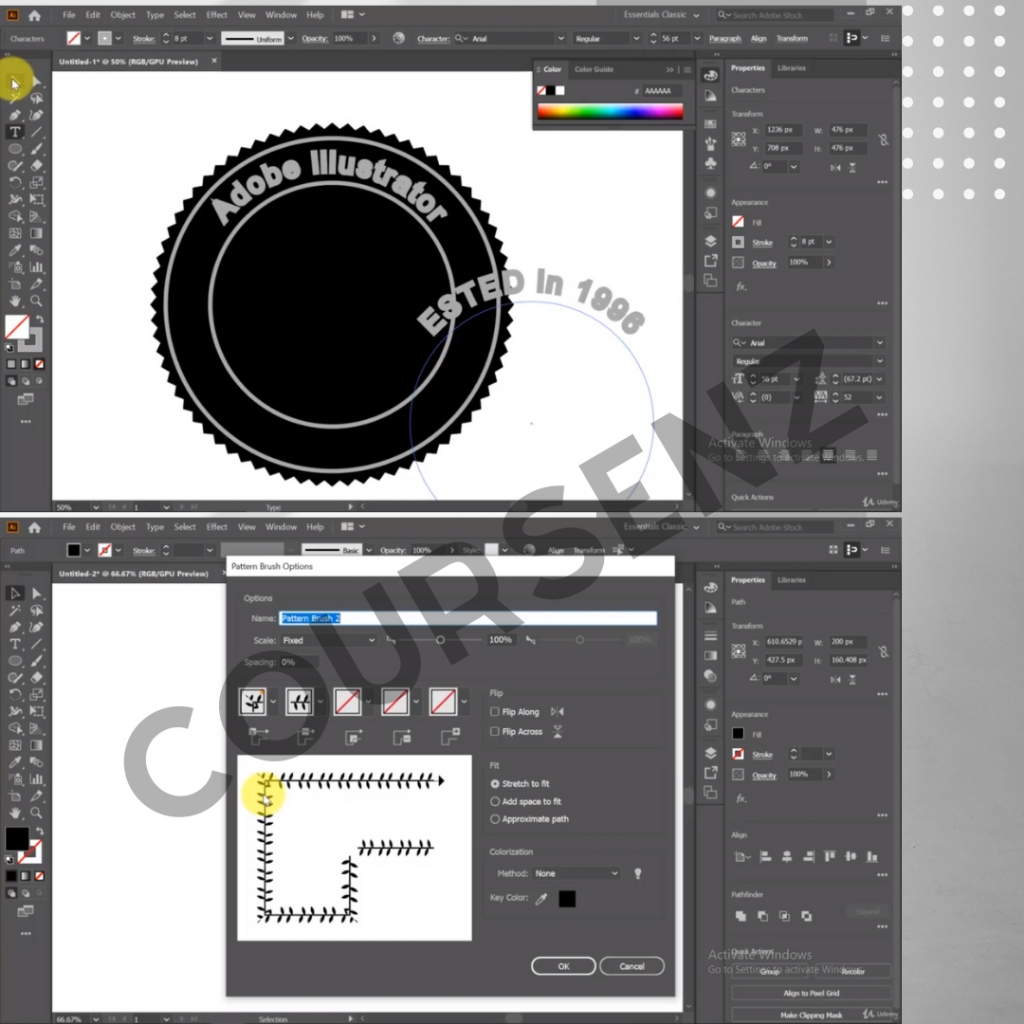Enable the Flip Along checkbox
This screenshot has width=1024, height=1024.
[494, 712]
